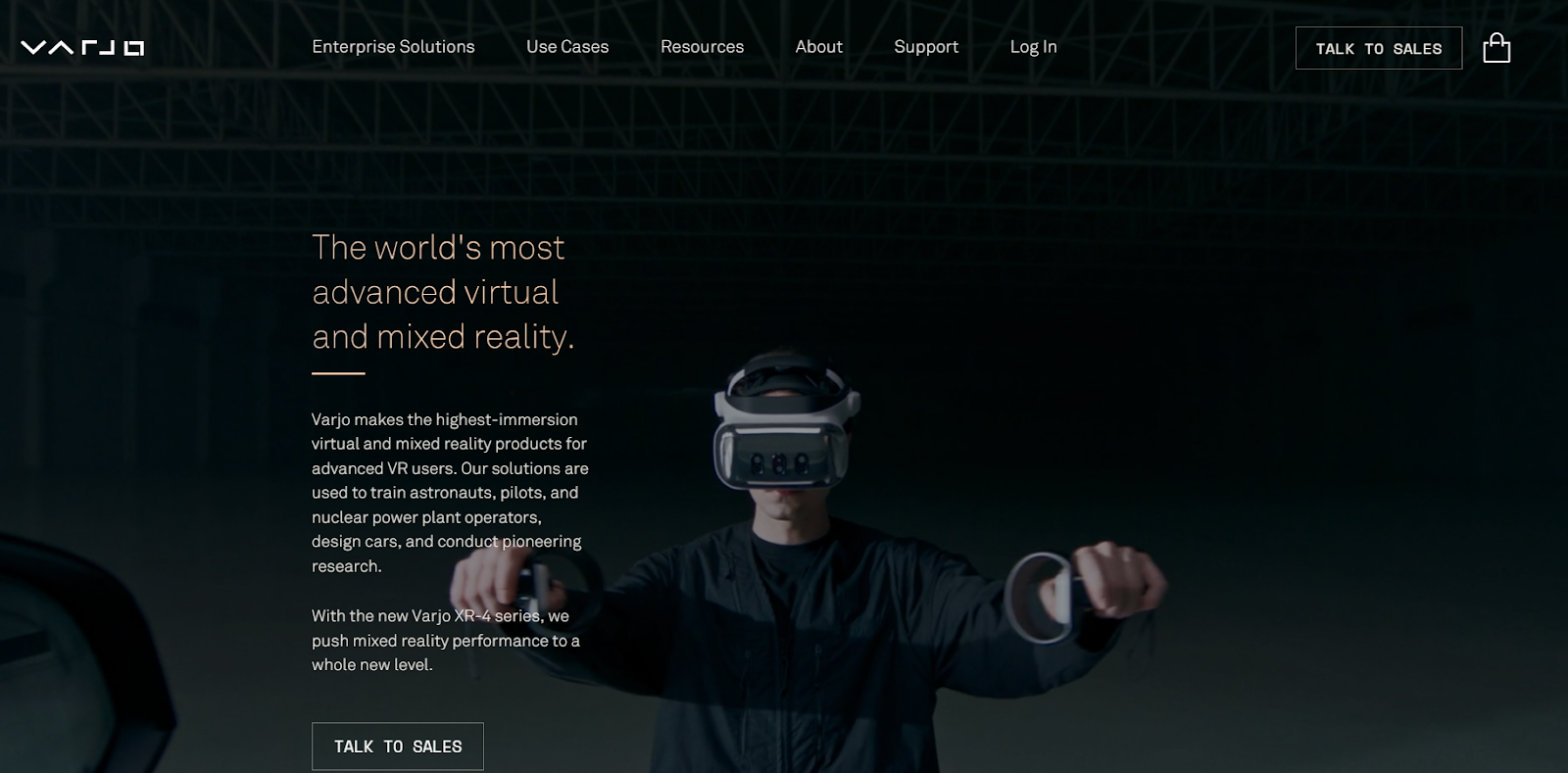Open the shopping bag cart icon

[1496, 47]
